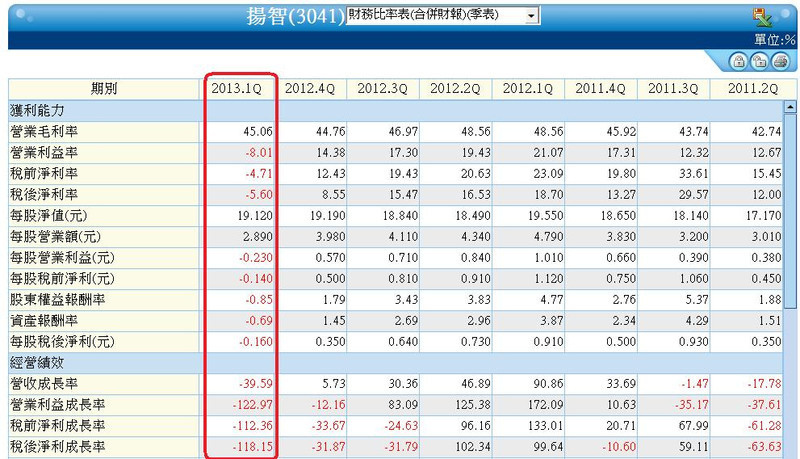Screen dimensions: 800x459
Task: Click the 期別 header cell
Action: 104,89
